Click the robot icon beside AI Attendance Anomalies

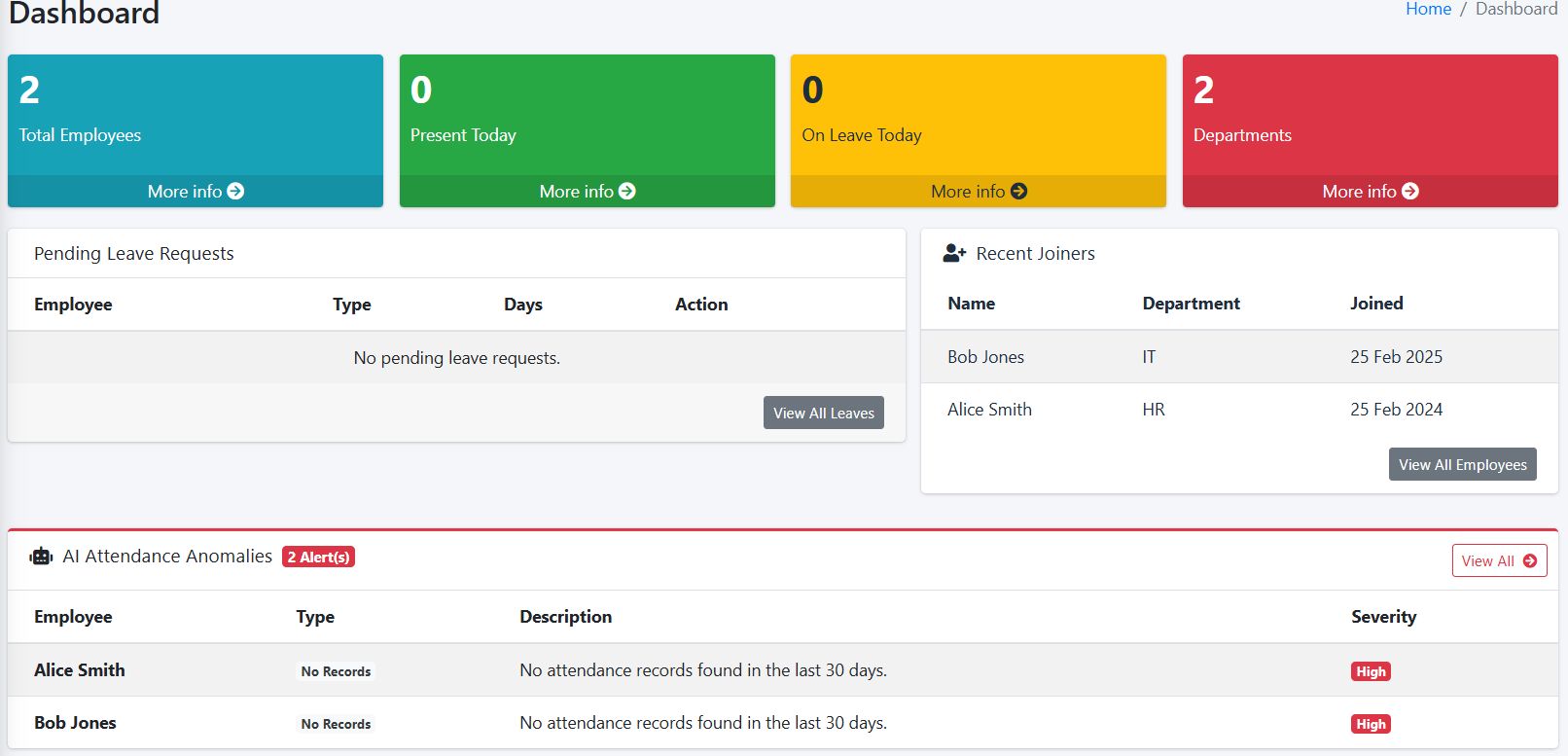[x=41, y=557]
